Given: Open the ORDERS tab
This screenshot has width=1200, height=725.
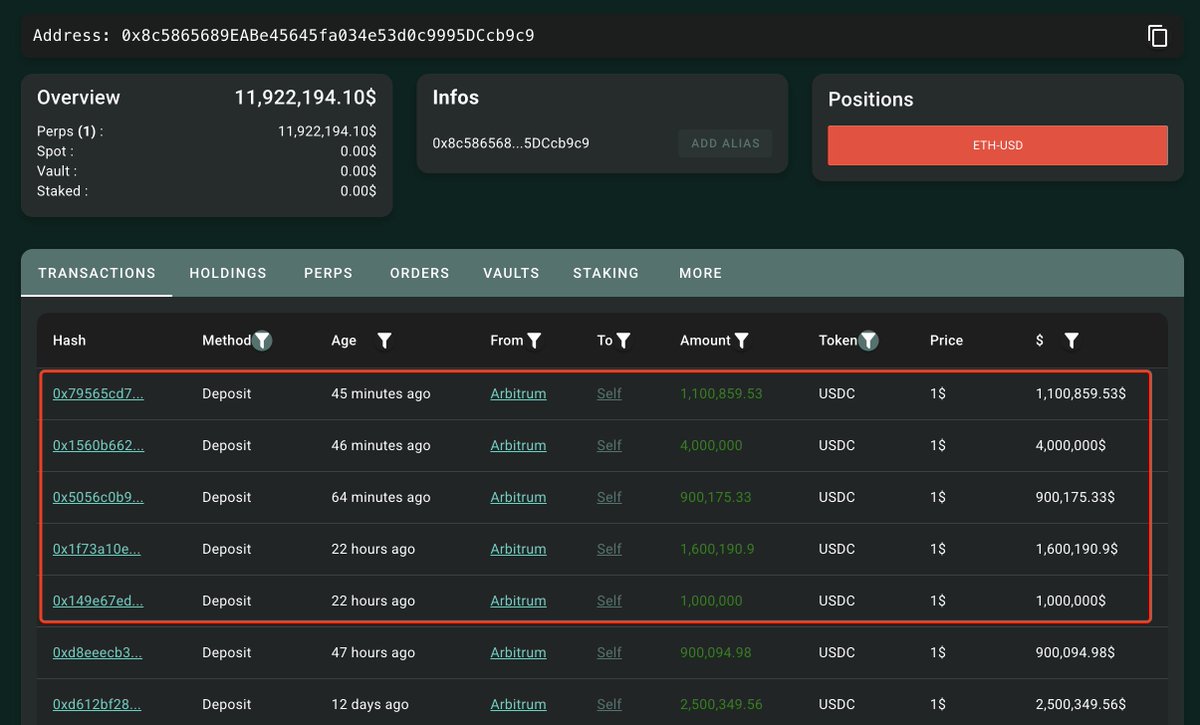Looking at the screenshot, I should click(420, 273).
